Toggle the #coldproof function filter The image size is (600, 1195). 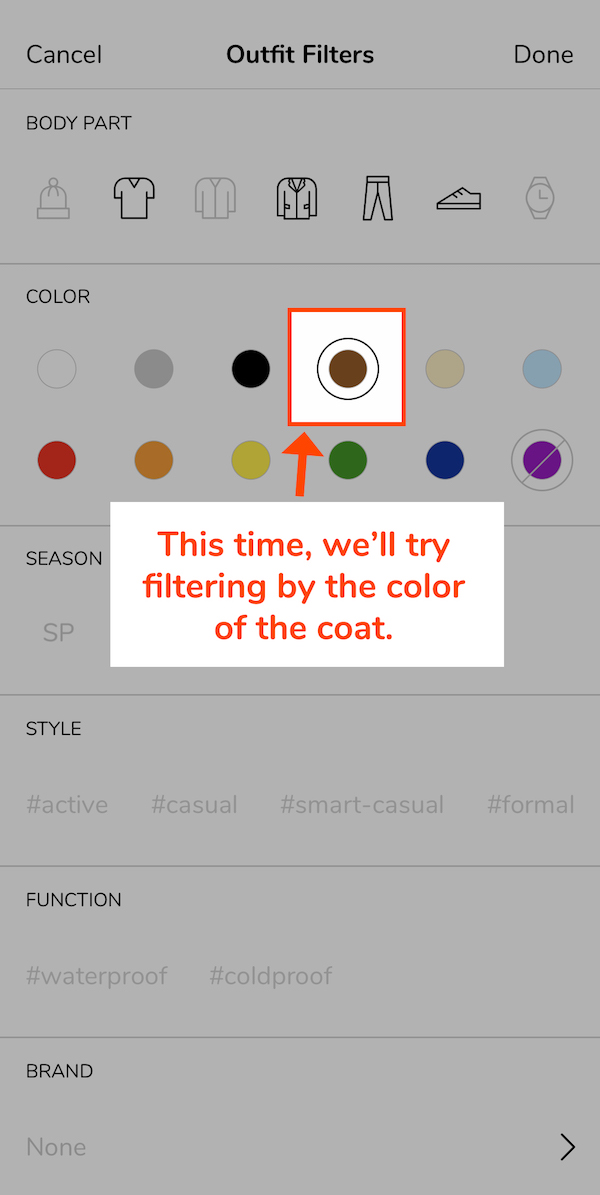[270, 975]
